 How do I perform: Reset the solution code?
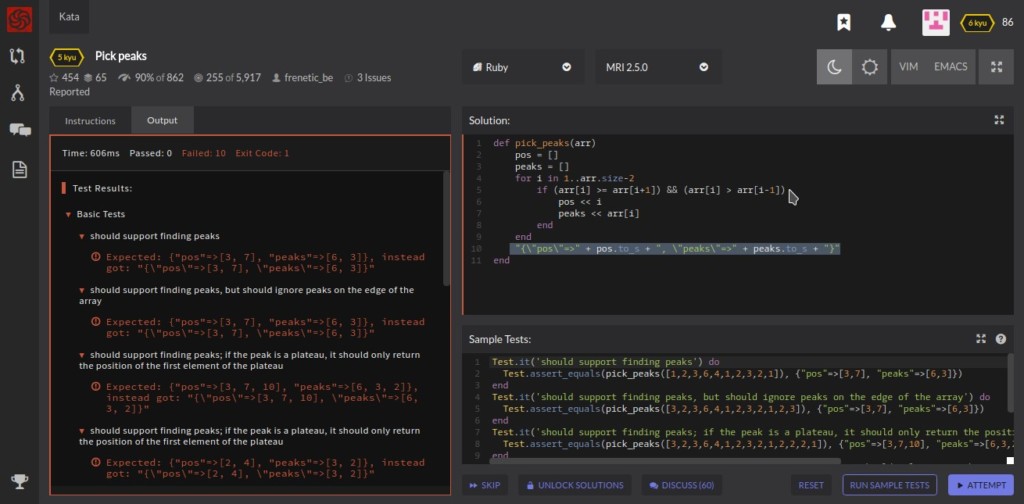(811, 485)
